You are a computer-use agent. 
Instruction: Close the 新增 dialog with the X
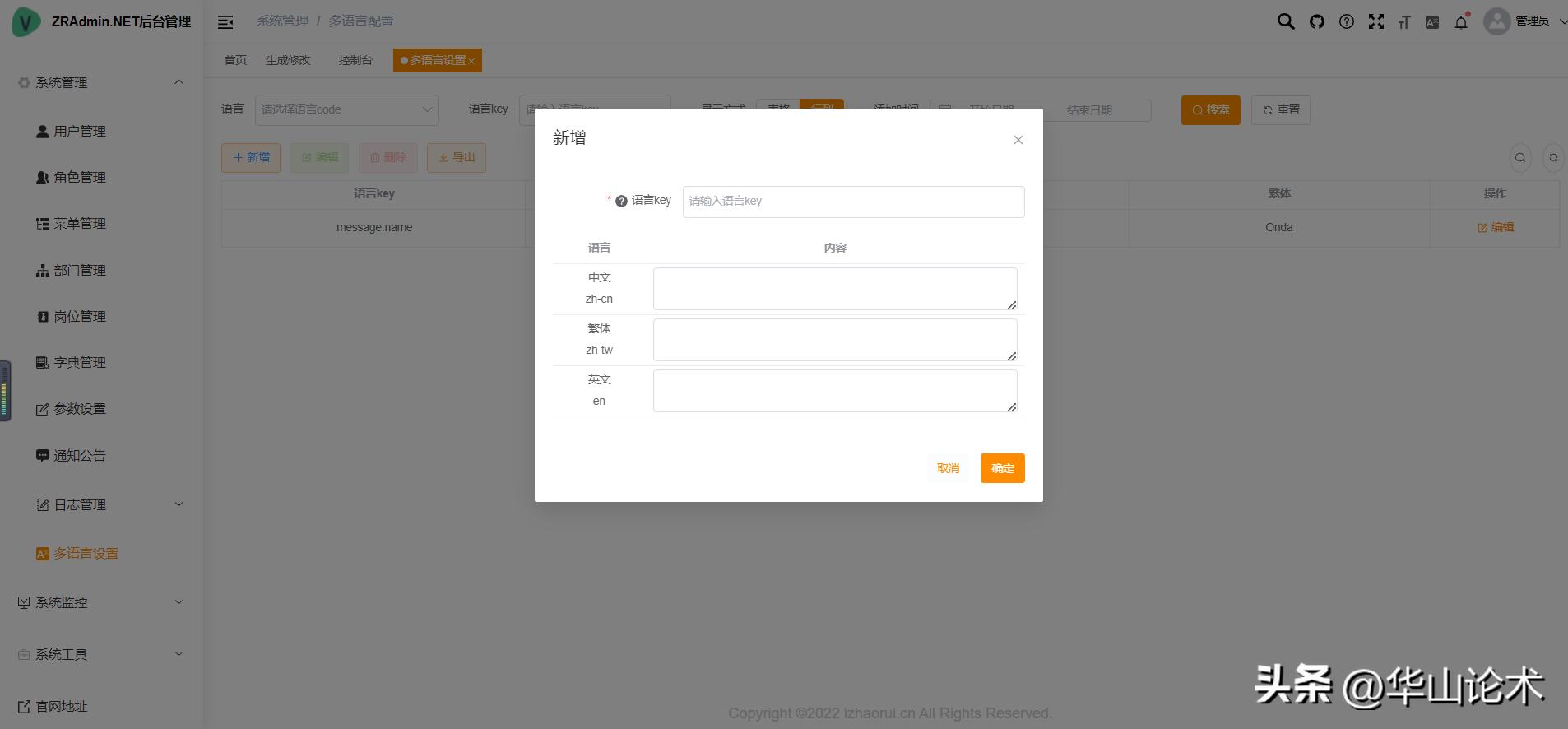1018,140
